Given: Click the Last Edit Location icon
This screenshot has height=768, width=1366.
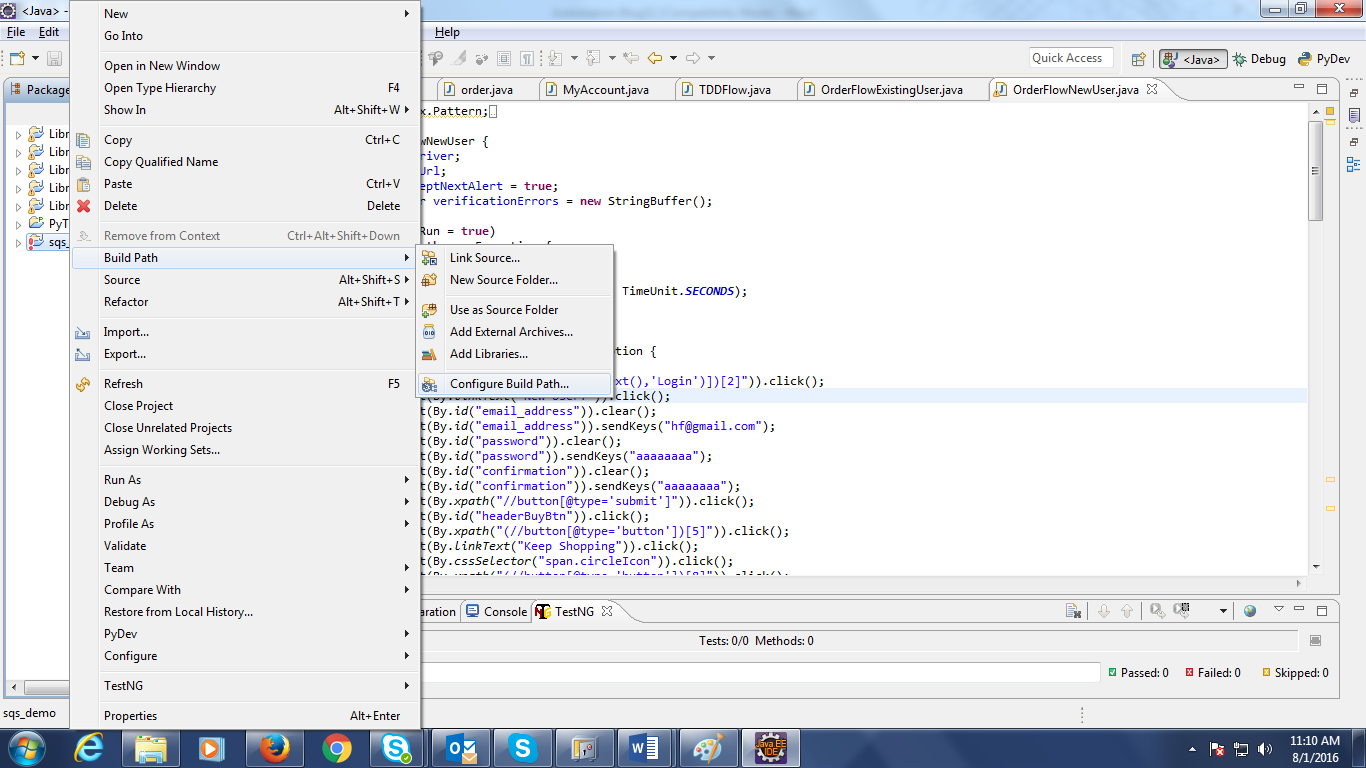Looking at the screenshot, I should click(x=630, y=59).
